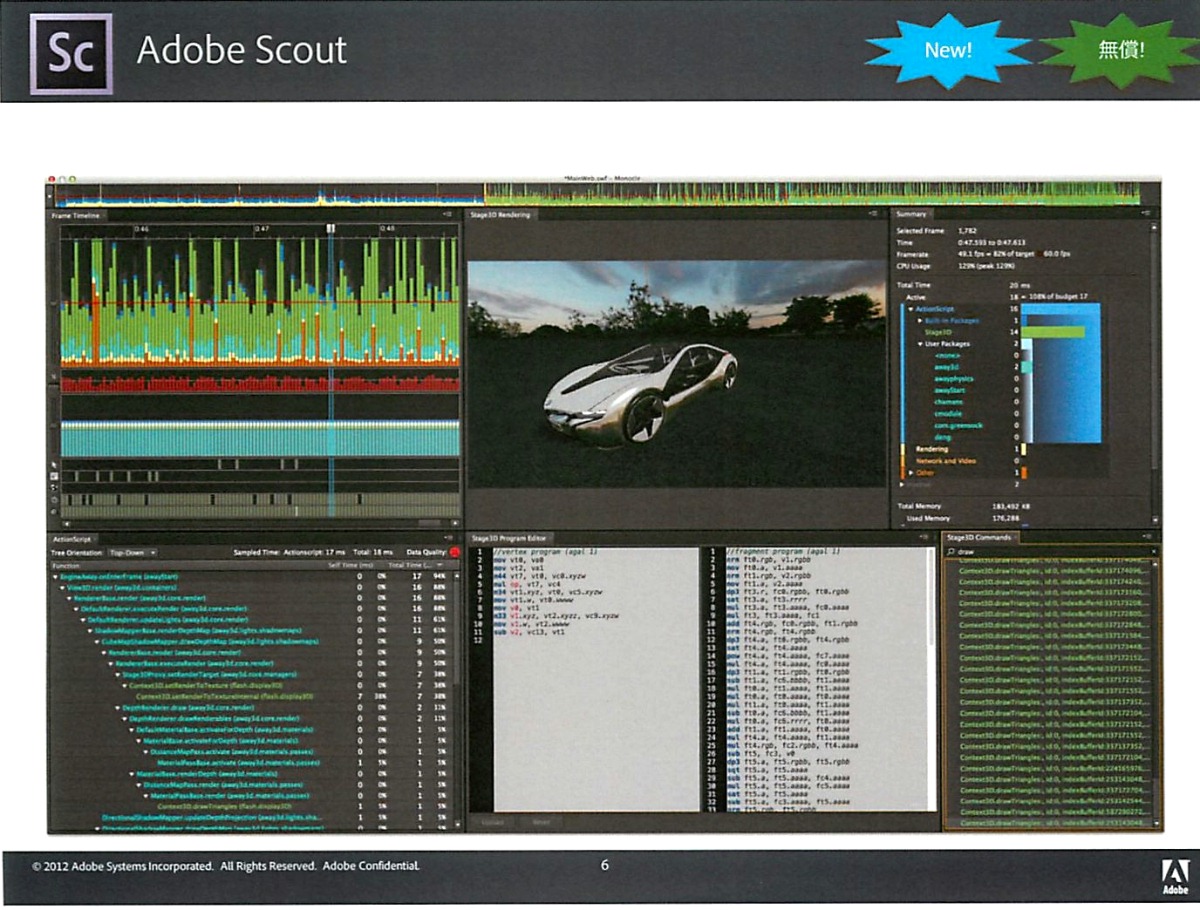Image resolution: width=1200 pixels, height=910 pixels.
Task: Click the draw search field in Stage3D Commands
Action: (x=1052, y=551)
